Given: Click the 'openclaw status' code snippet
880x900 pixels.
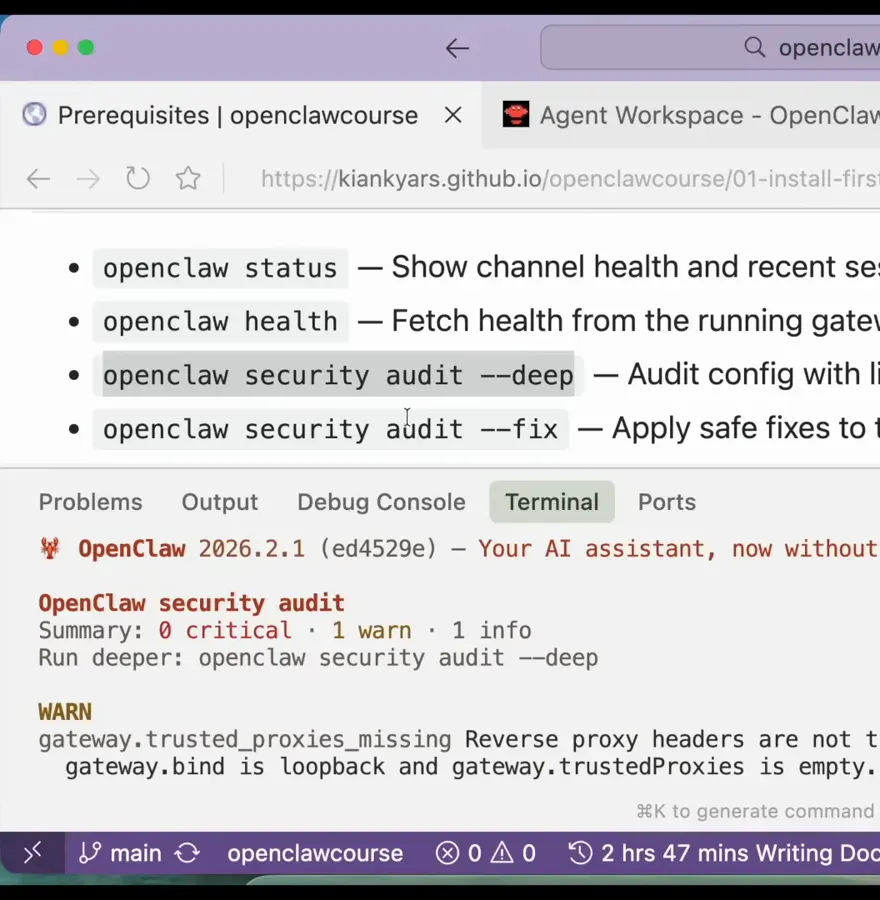Looking at the screenshot, I should [220, 268].
